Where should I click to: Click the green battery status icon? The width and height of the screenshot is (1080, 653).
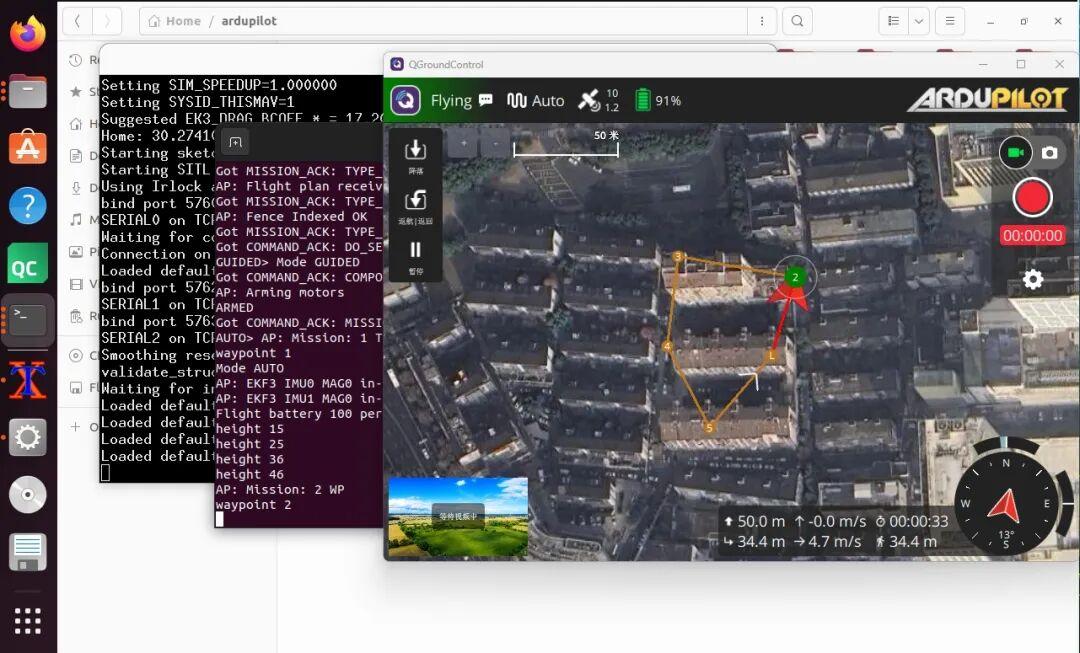(x=642, y=100)
